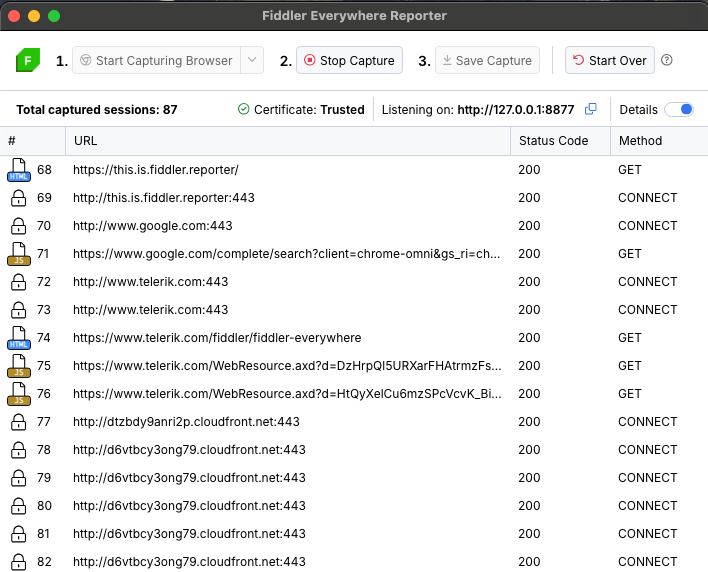Click the green Fiddler logo icon

[28, 61]
